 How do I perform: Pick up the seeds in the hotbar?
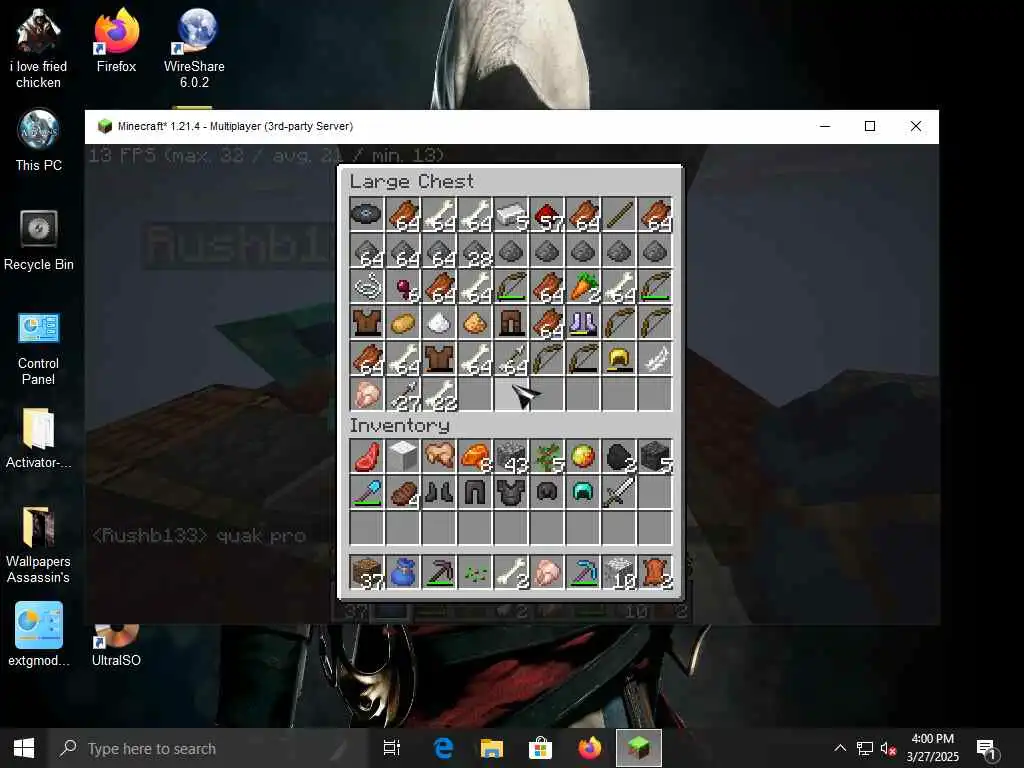(x=475, y=573)
